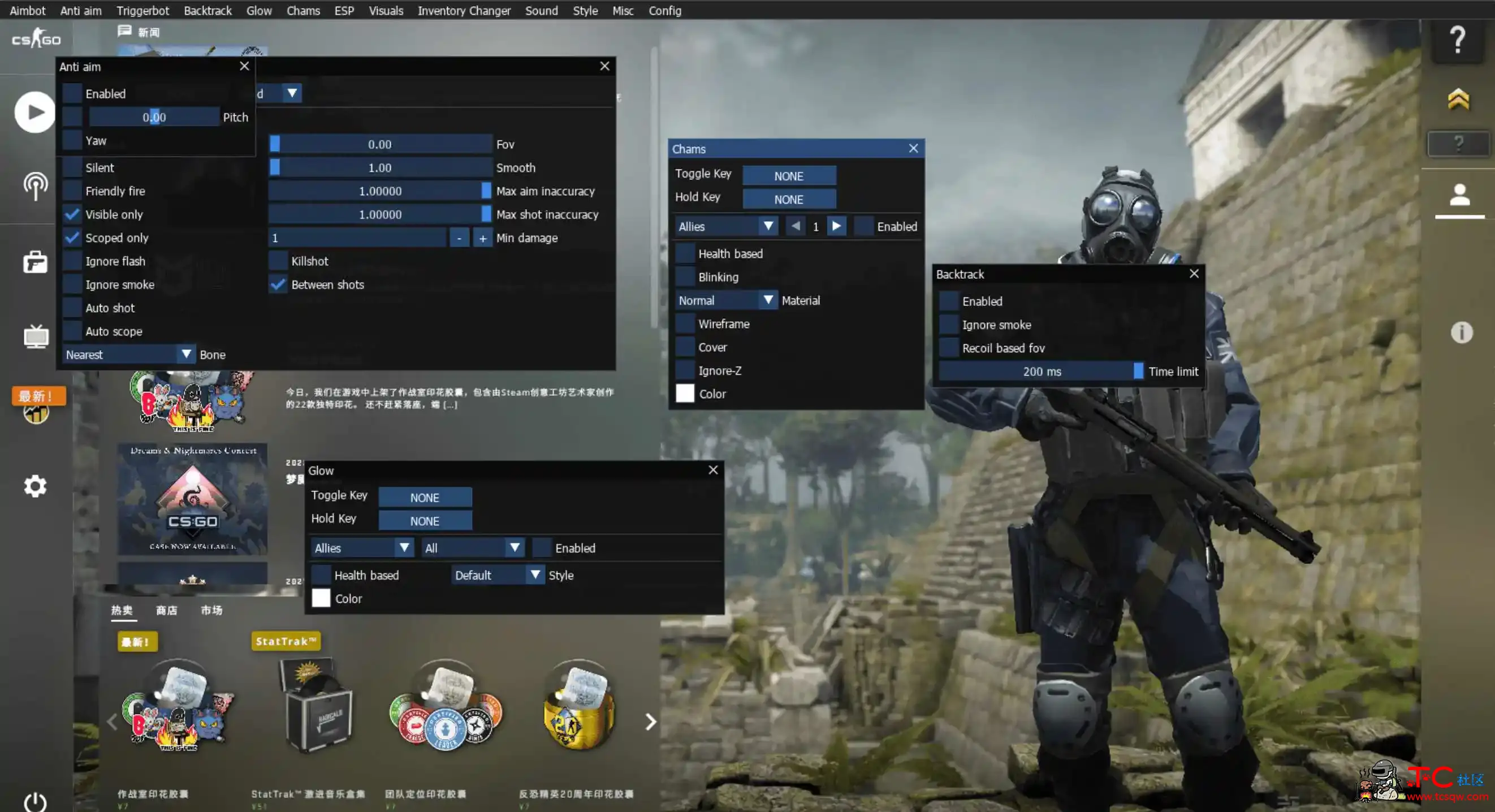
Task: Expand the Allies dropdown in Glow panel
Action: click(404, 548)
